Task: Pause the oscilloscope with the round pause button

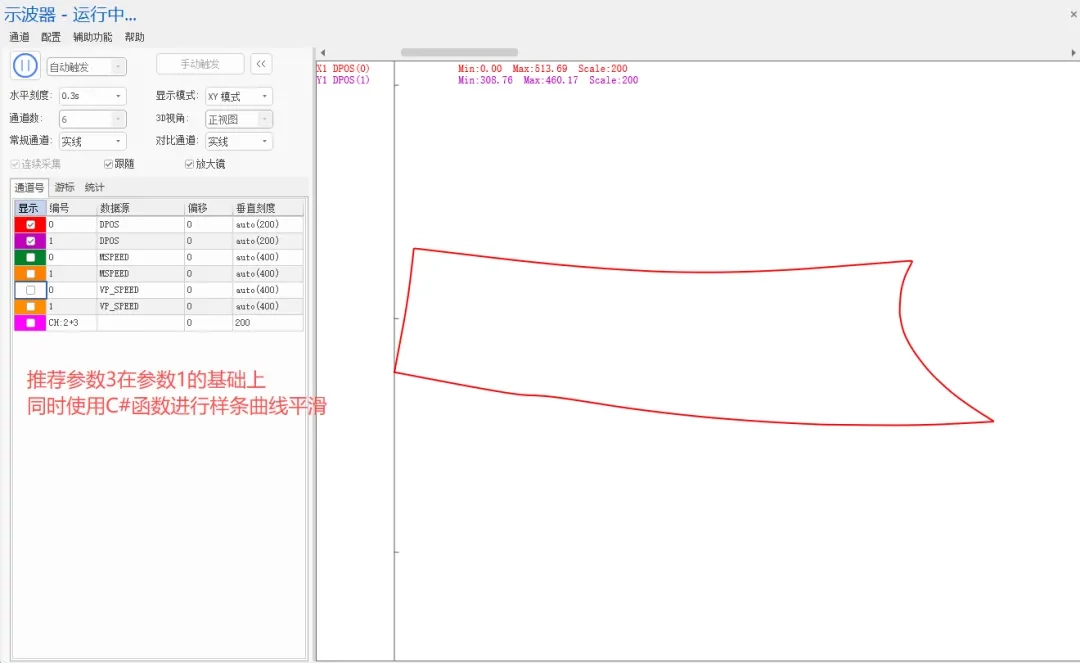Action: [x=25, y=66]
